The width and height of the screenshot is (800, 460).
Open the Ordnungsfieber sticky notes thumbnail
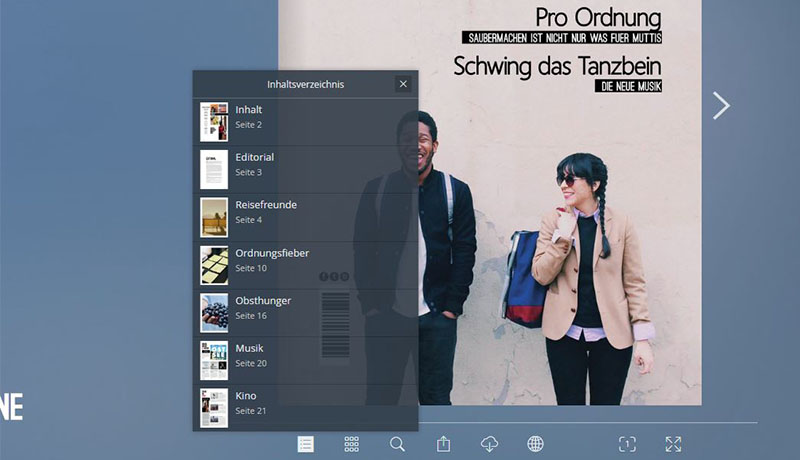(x=214, y=265)
